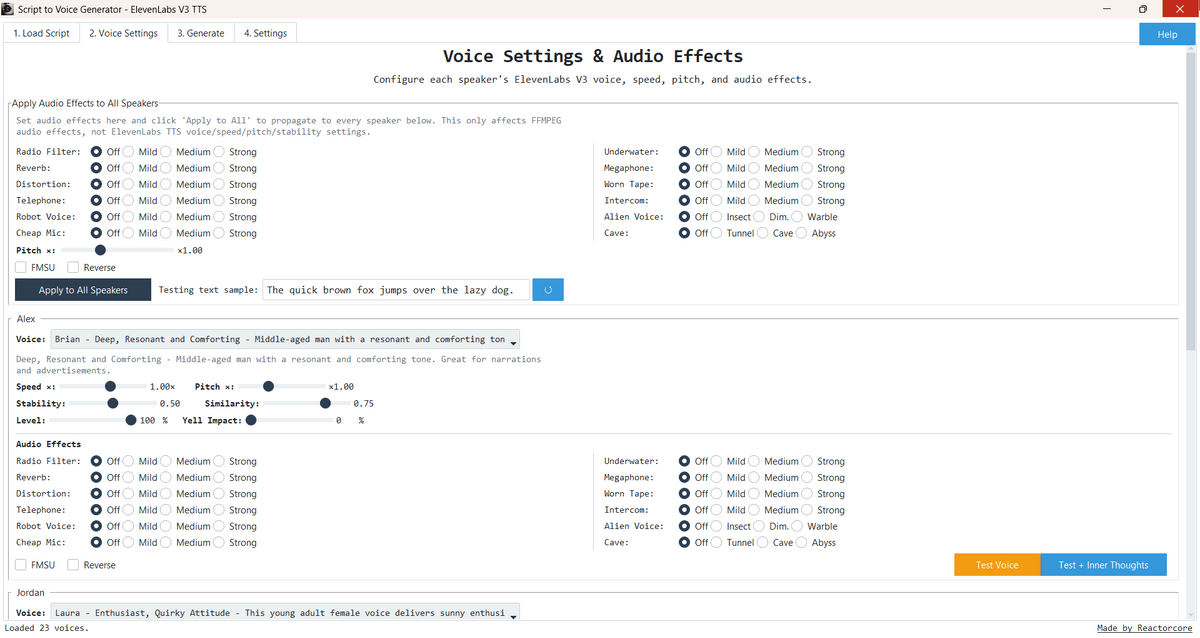The height and width of the screenshot is (638, 1200).
Task: Switch to the 1. Load Script tab
Action: pos(41,33)
